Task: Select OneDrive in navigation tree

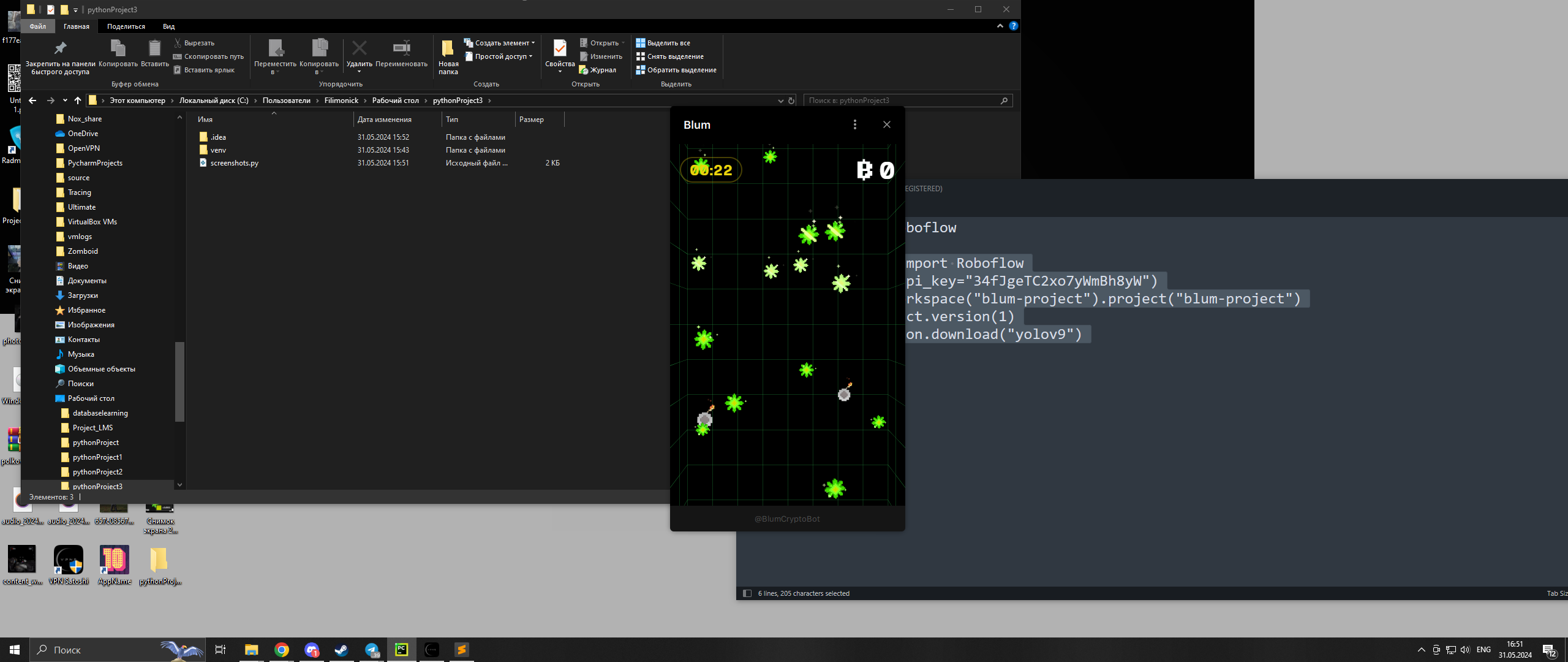Action: (83, 134)
